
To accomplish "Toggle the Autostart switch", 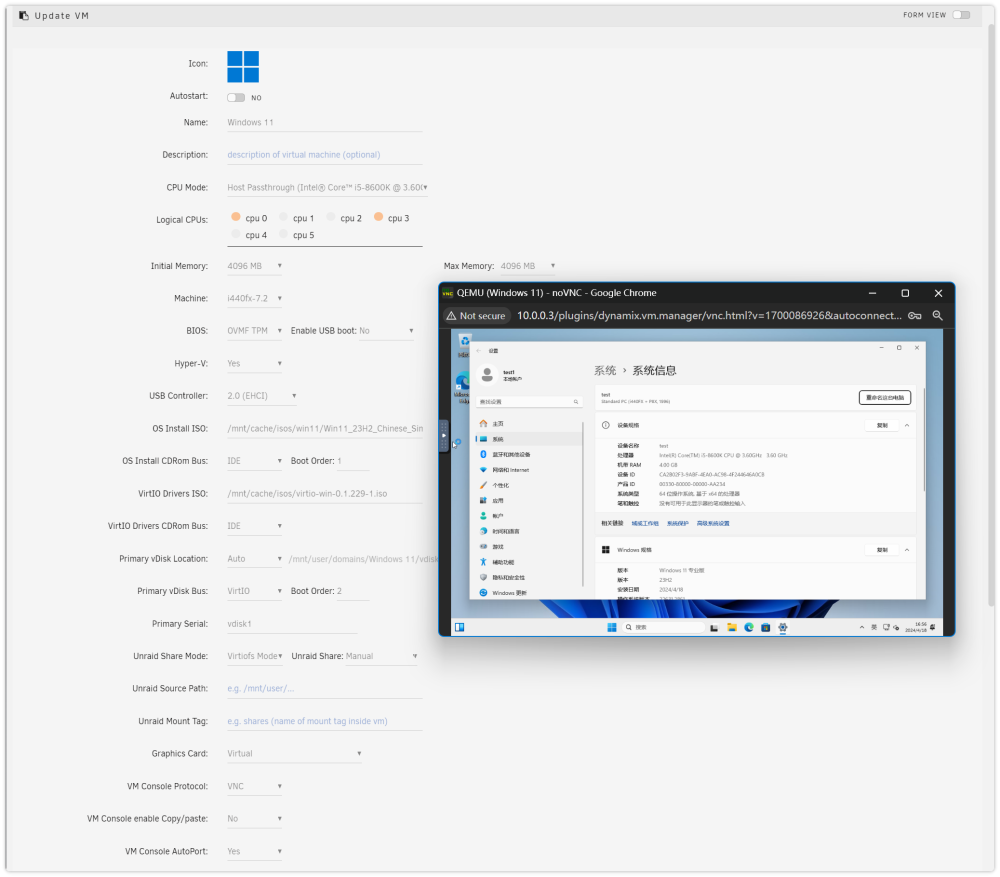I will pyautogui.click(x=236, y=98).
